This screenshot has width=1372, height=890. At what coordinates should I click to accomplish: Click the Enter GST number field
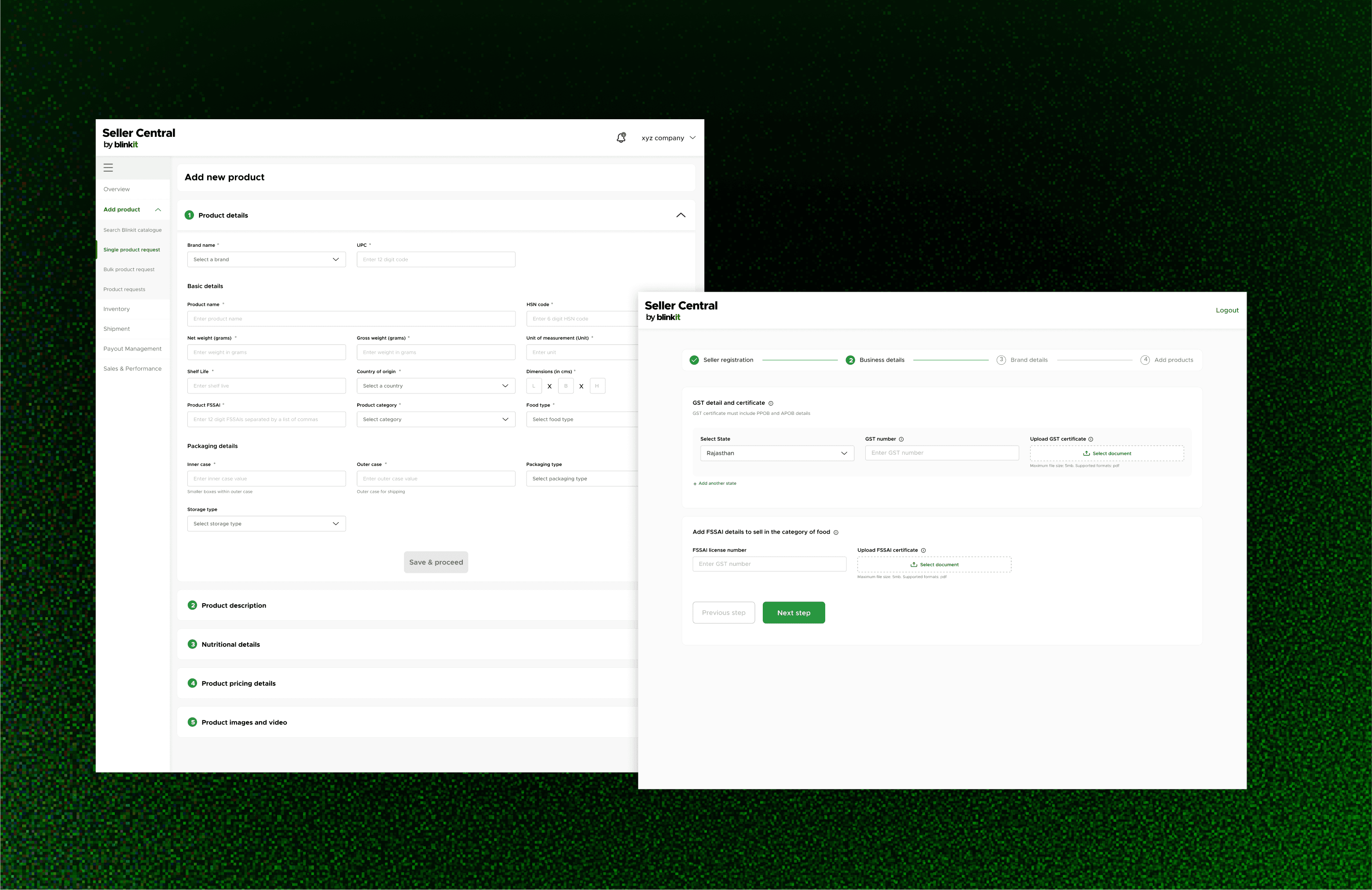(941, 453)
